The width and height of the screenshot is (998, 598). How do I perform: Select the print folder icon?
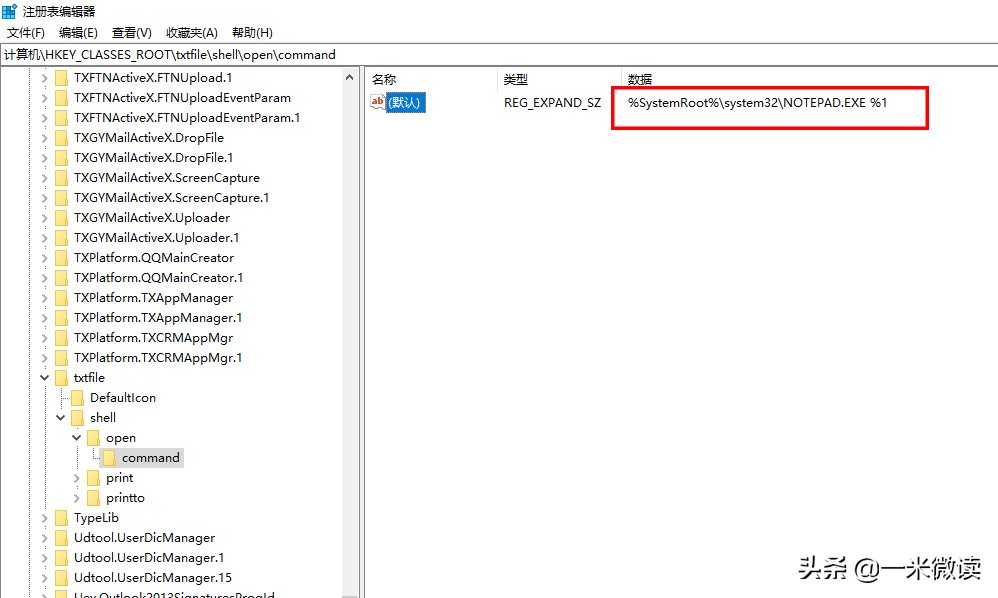click(x=94, y=478)
